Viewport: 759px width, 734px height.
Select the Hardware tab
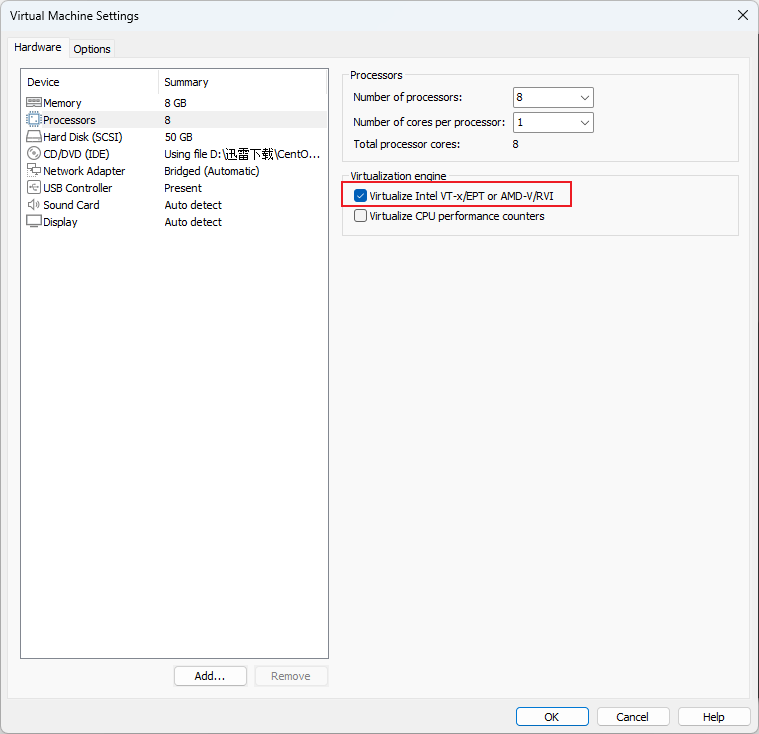pos(38,47)
